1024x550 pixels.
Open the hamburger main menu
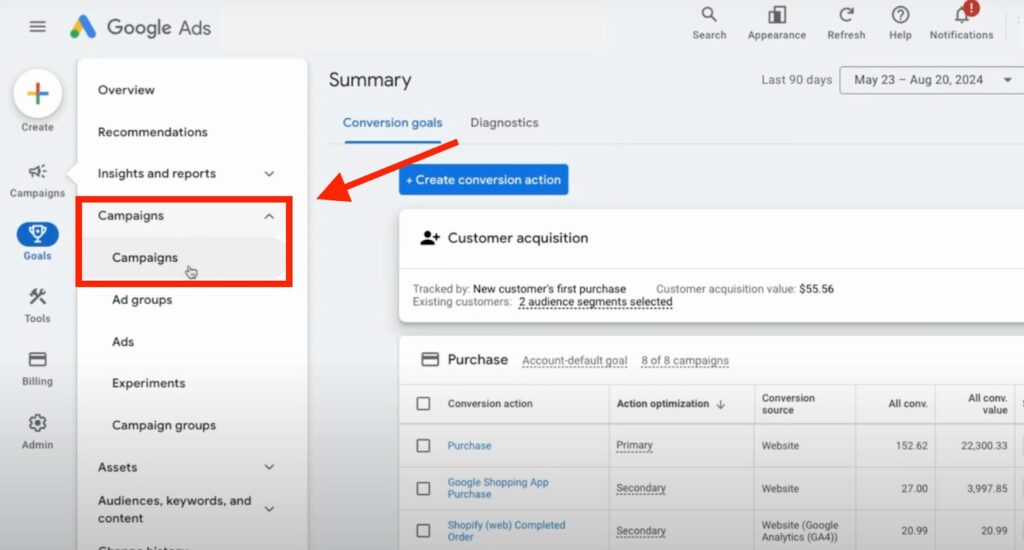click(x=37, y=27)
